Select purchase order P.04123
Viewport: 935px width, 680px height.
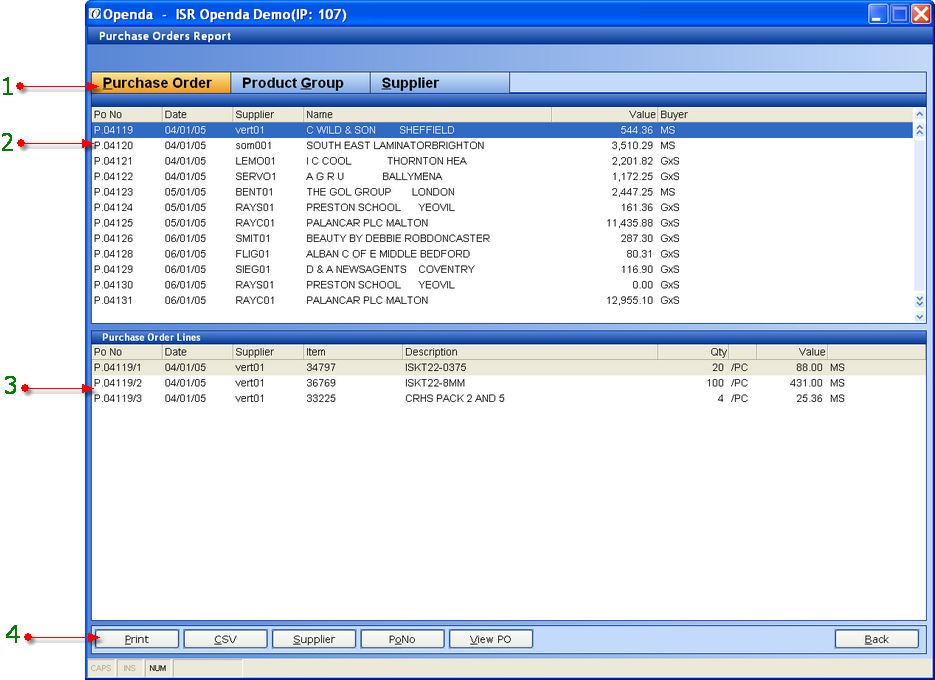(x=502, y=192)
